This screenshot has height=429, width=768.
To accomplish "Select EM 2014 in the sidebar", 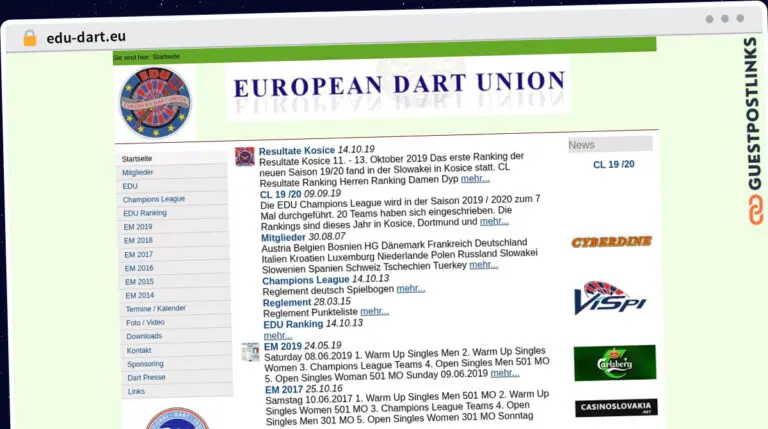I will point(140,296).
